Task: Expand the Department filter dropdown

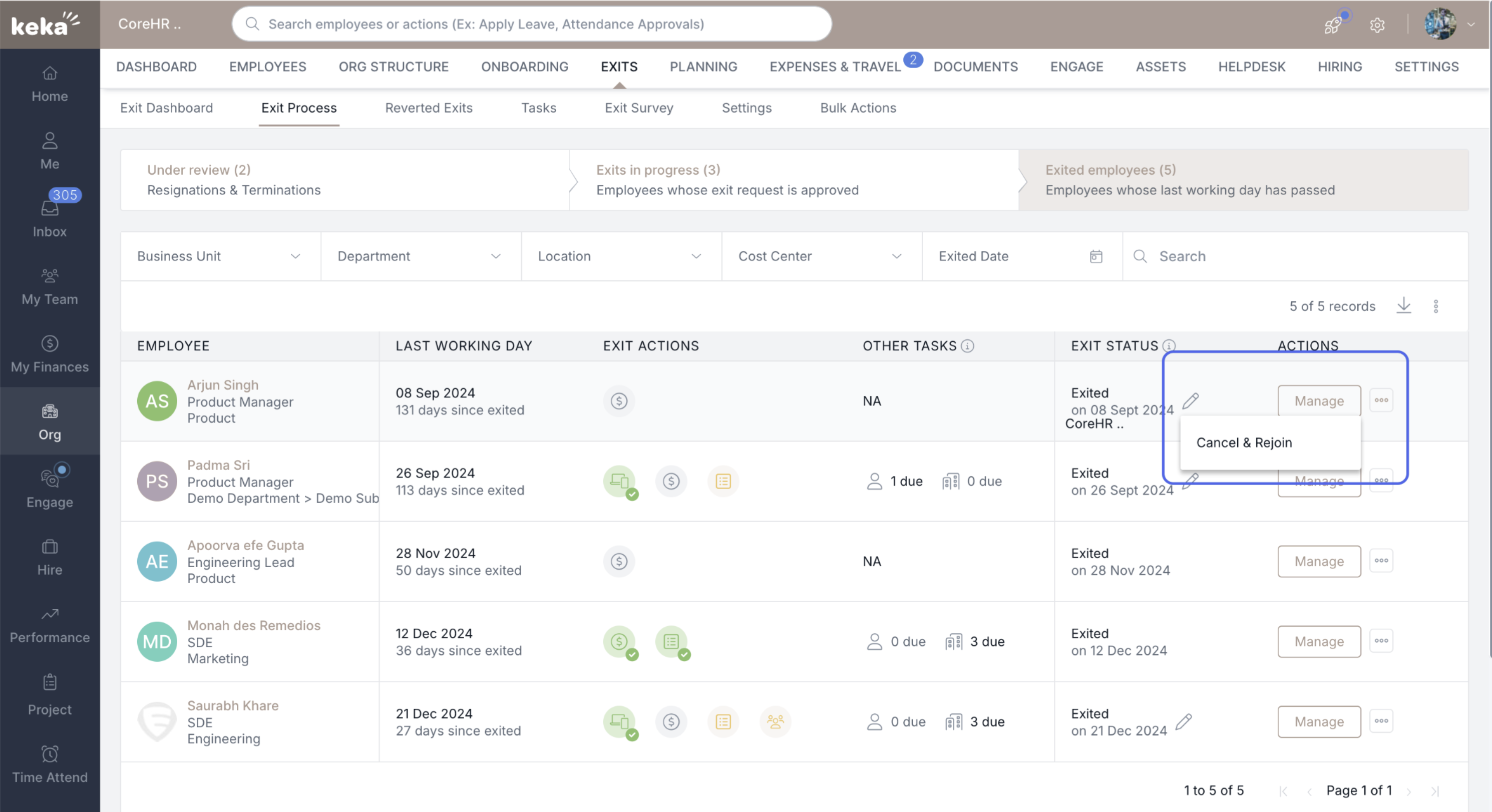Action: 421,256
